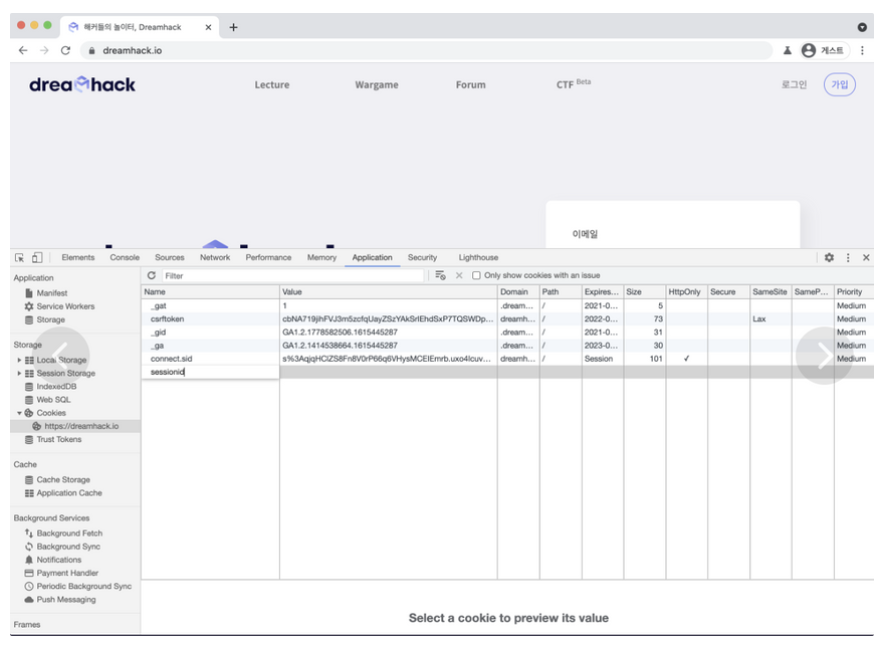Enable Only show cookies with an issue
The width and height of the screenshot is (890, 654).
click(476, 275)
